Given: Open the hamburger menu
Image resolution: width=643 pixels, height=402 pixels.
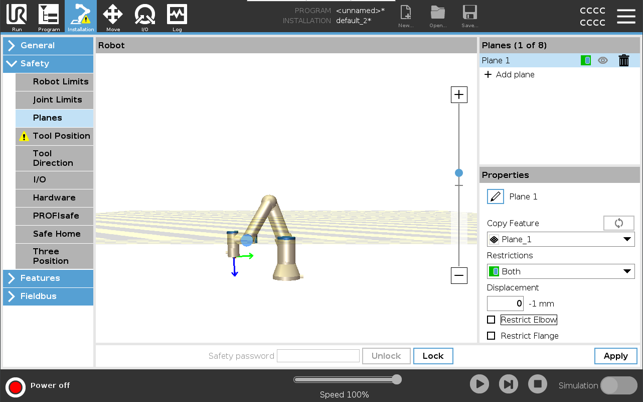Looking at the screenshot, I should click(625, 16).
